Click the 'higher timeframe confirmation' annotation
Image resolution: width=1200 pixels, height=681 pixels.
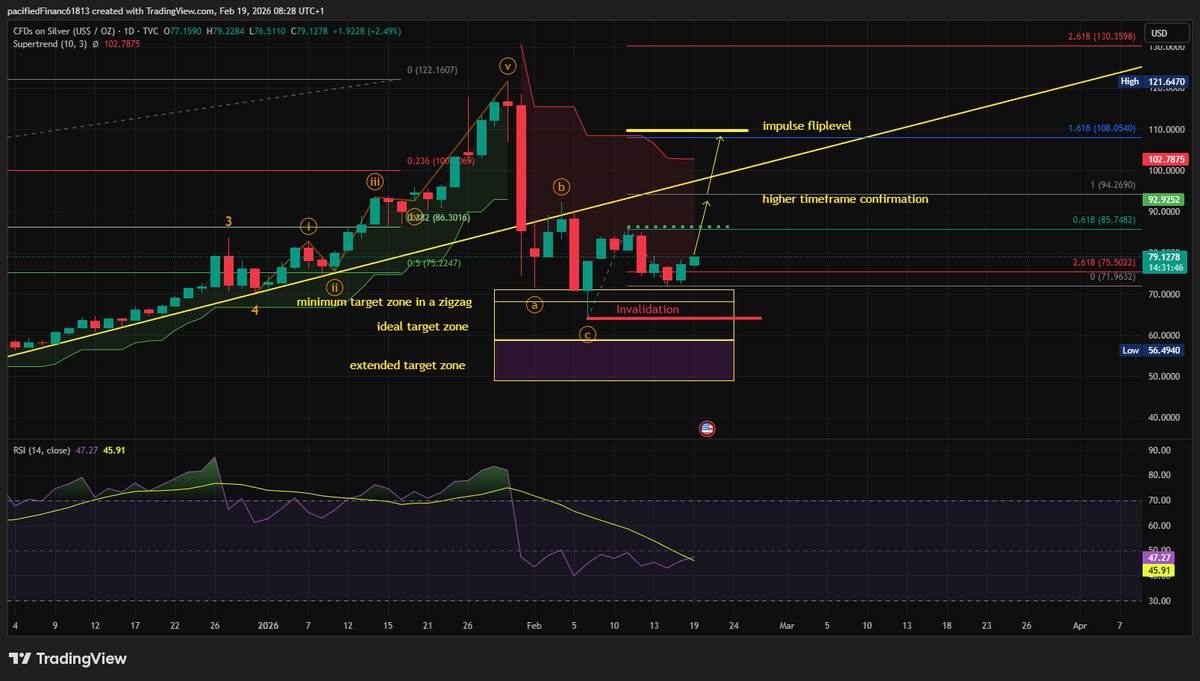[x=845, y=199]
